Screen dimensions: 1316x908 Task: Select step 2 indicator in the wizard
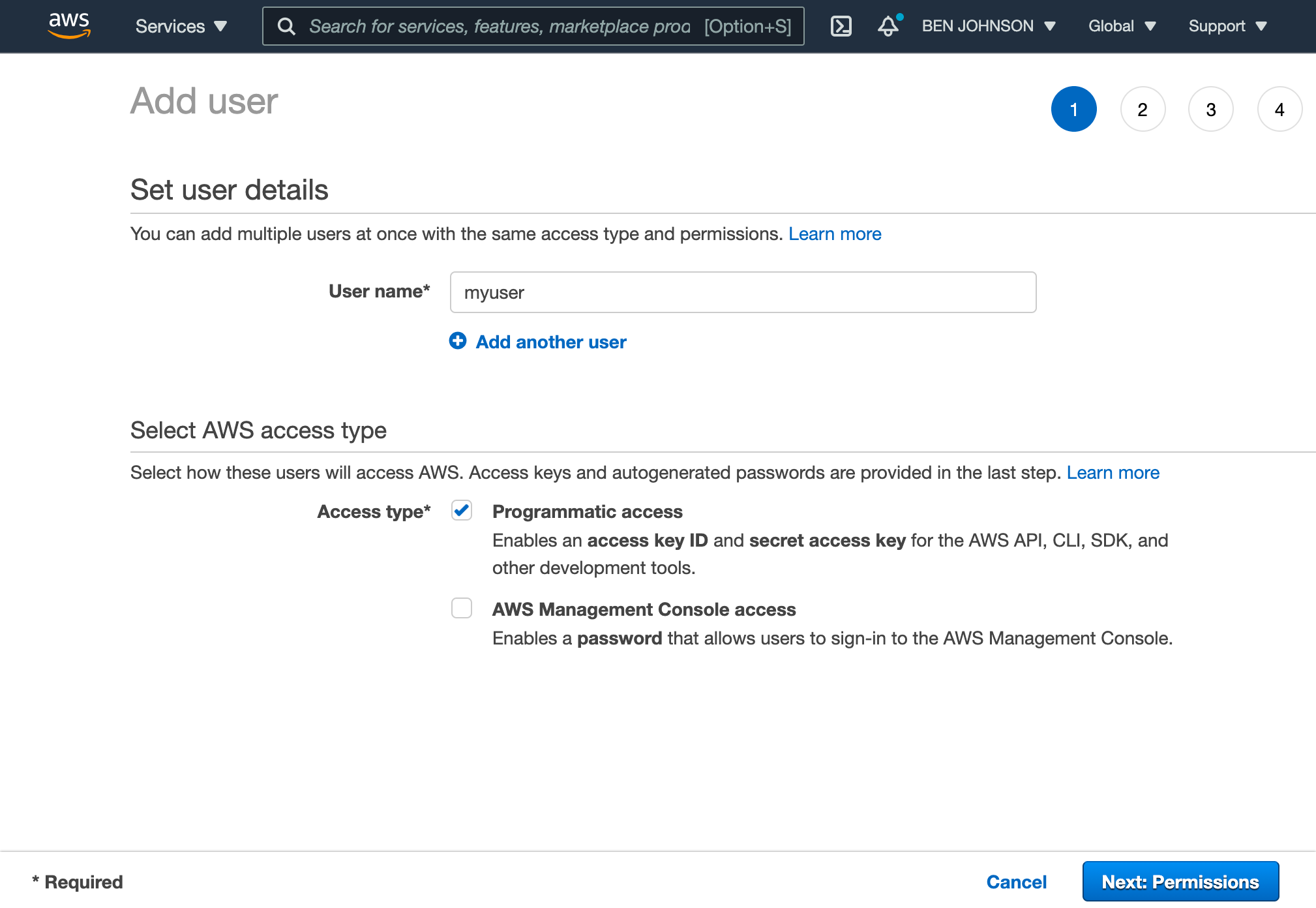(1143, 109)
